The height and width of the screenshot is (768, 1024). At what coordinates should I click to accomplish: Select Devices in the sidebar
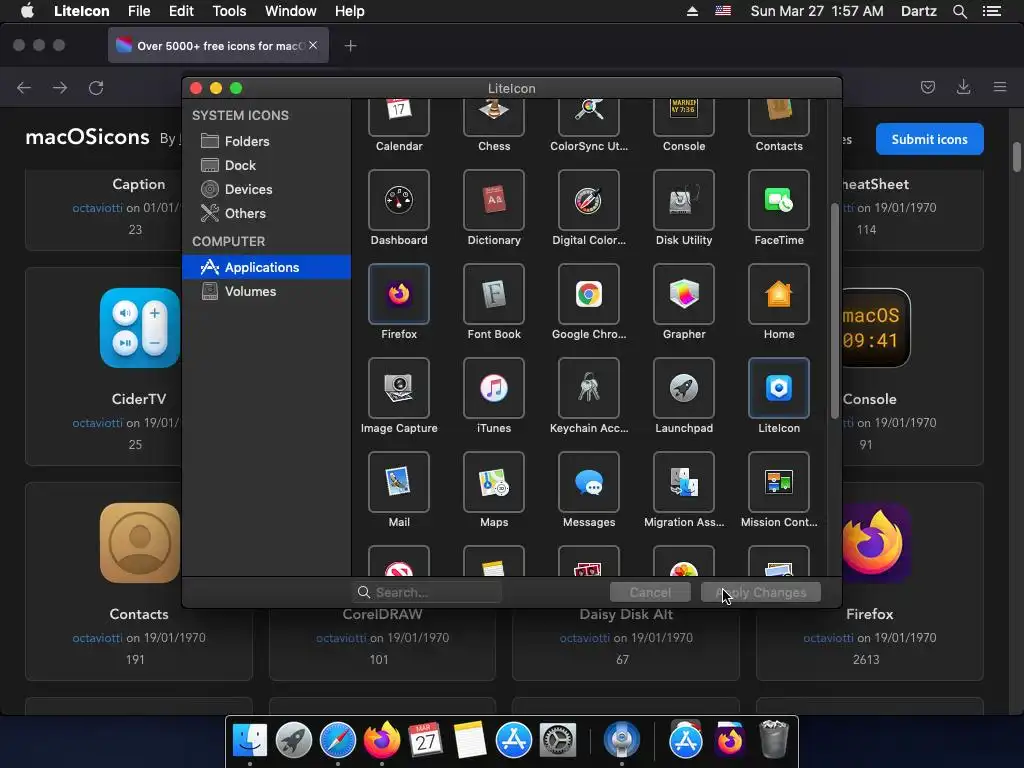point(266,189)
